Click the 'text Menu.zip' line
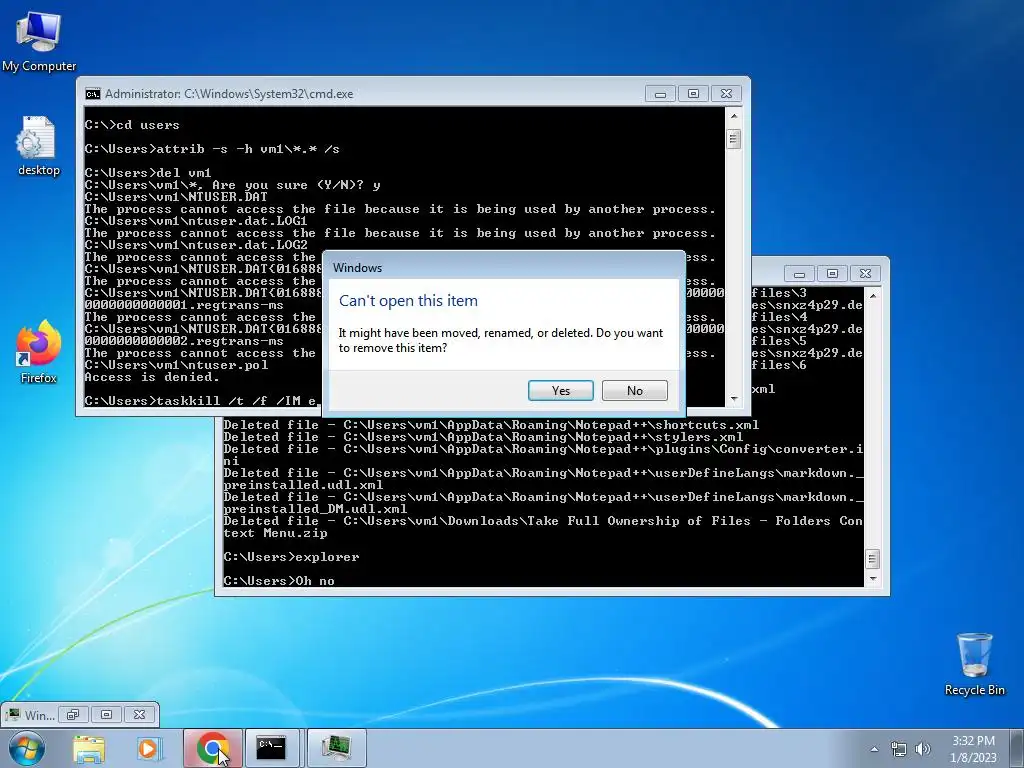 (275, 533)
